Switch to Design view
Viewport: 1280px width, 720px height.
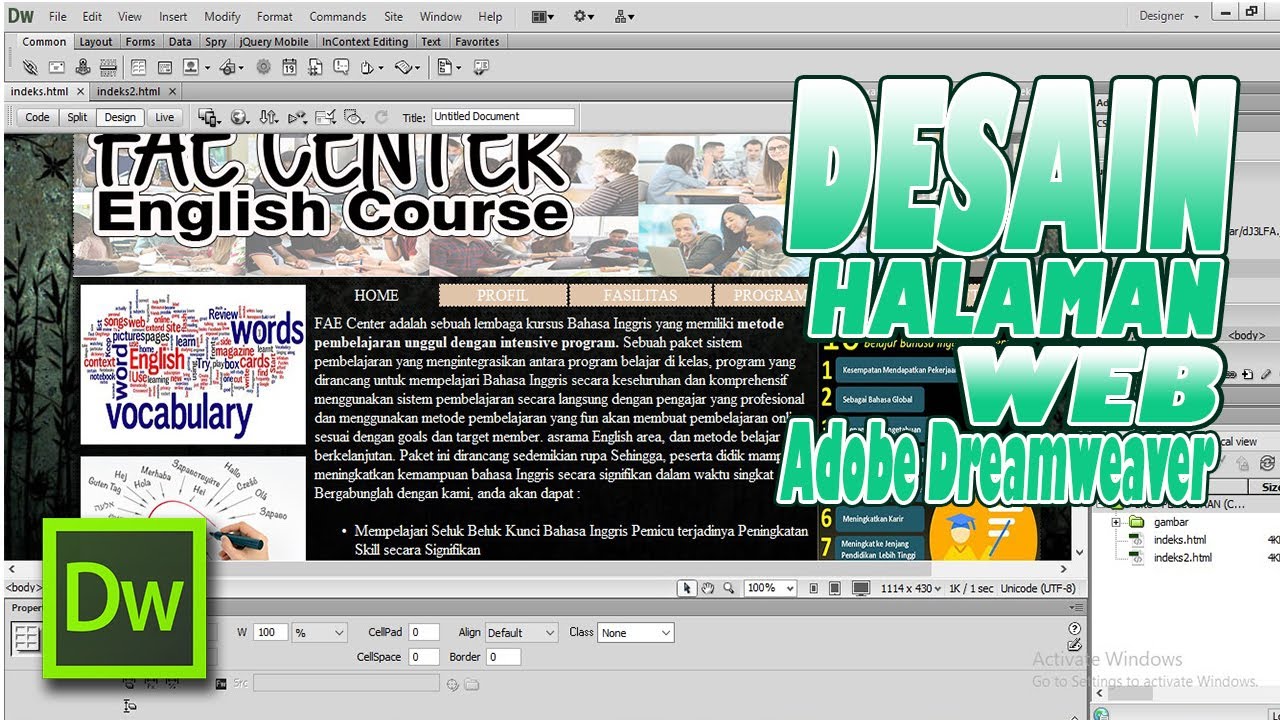coord(120,117)
